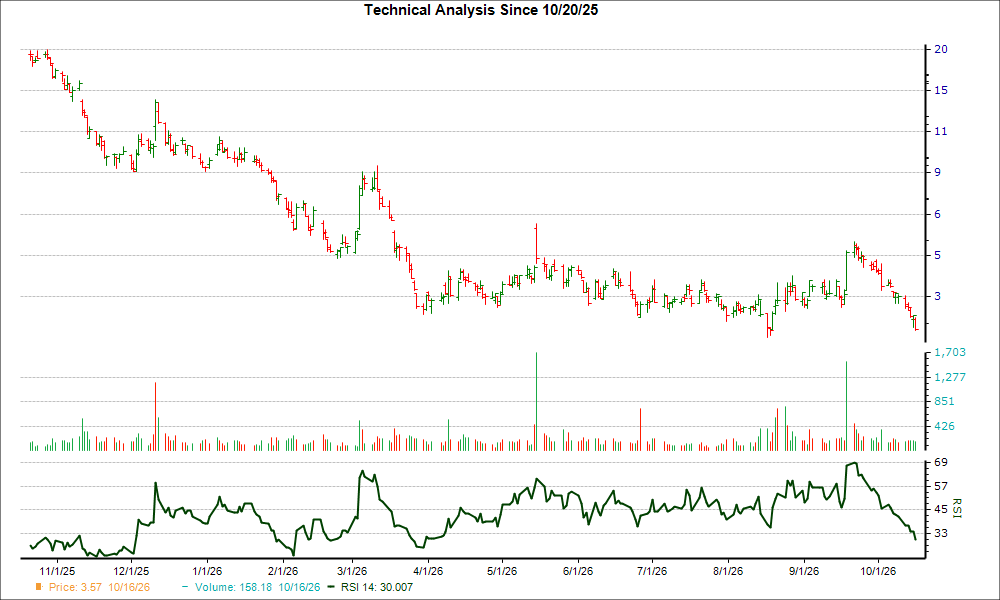Click the 6/1/26 date label
1000x600 pixels.
coord(578,571)
